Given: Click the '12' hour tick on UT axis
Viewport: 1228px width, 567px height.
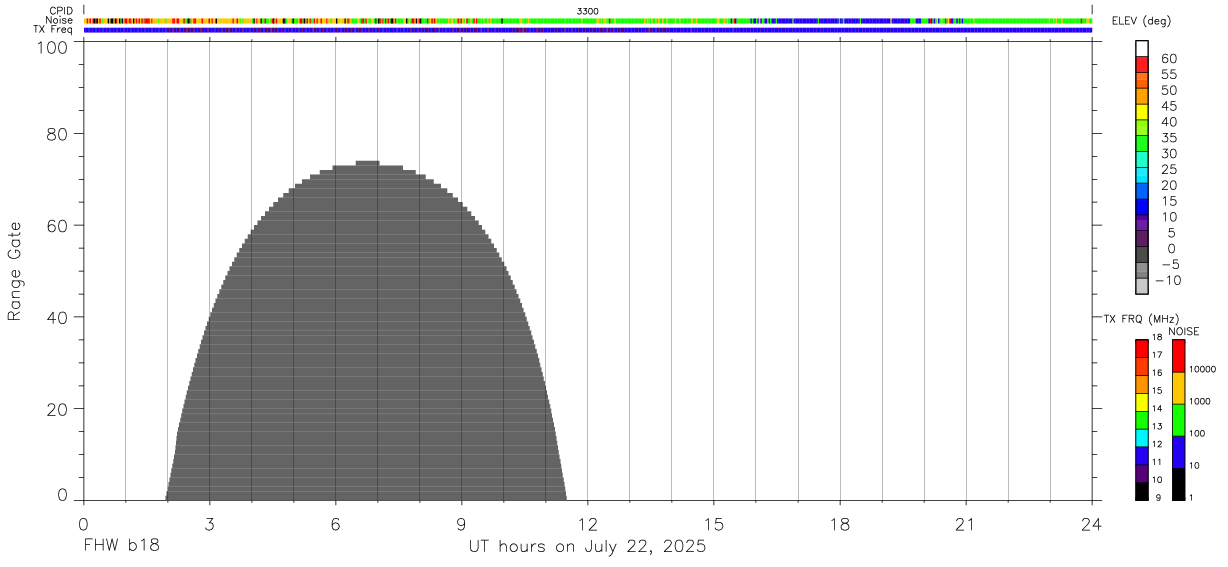Looking at the screenshot, I should [x=588, y=524].
